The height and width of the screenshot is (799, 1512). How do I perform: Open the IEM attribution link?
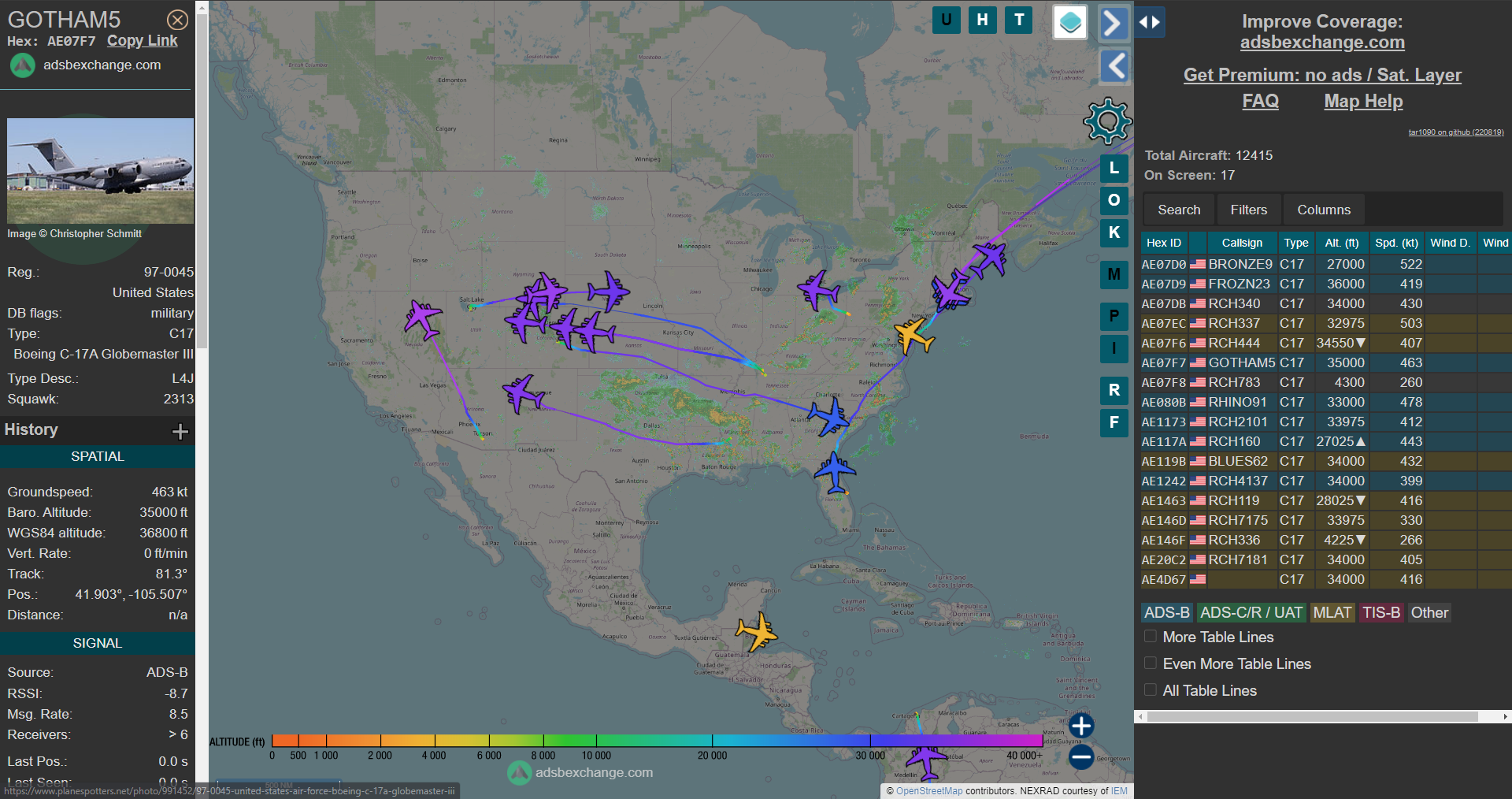[x=1119, y=791]
